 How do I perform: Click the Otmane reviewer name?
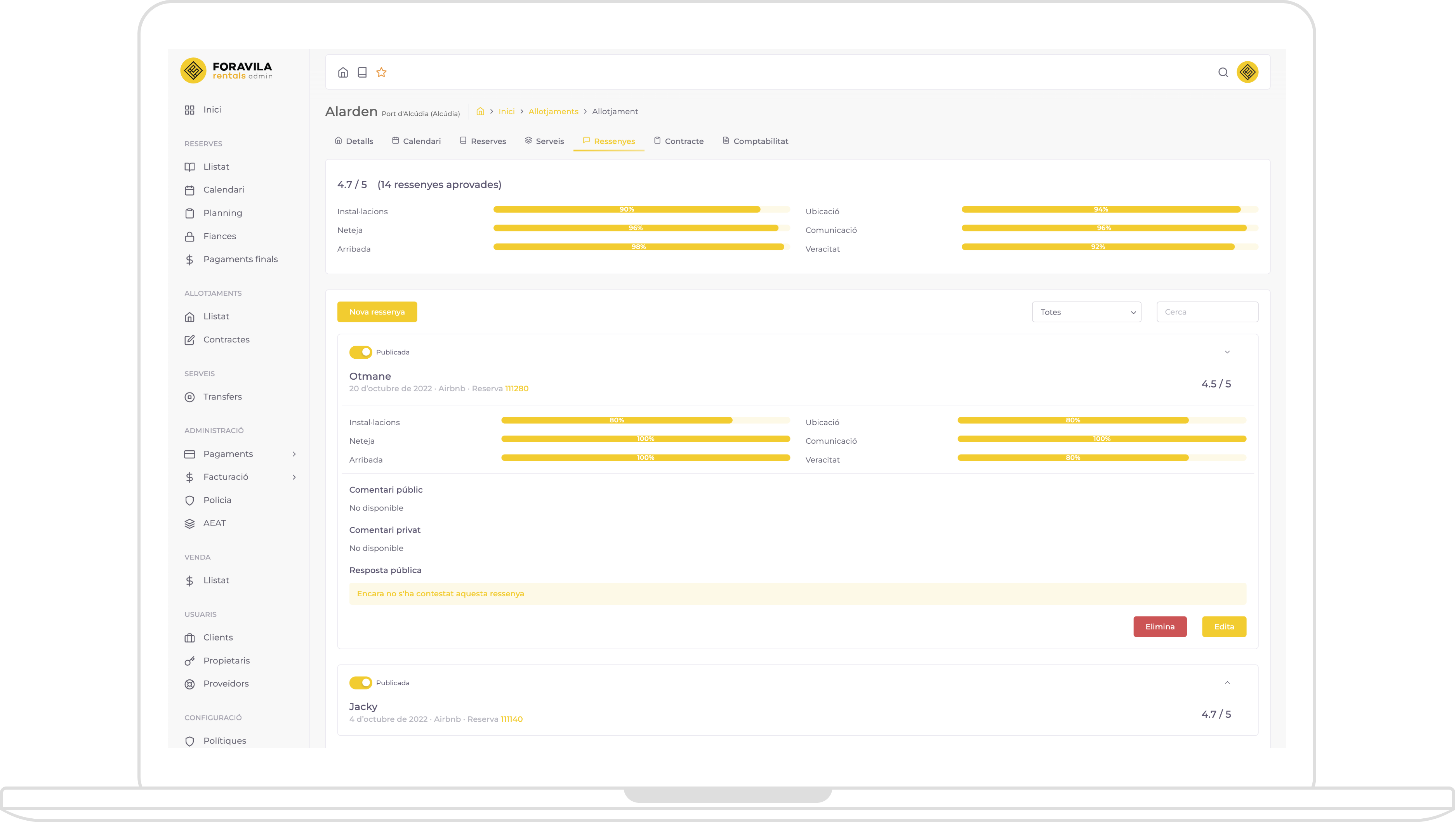370,377
